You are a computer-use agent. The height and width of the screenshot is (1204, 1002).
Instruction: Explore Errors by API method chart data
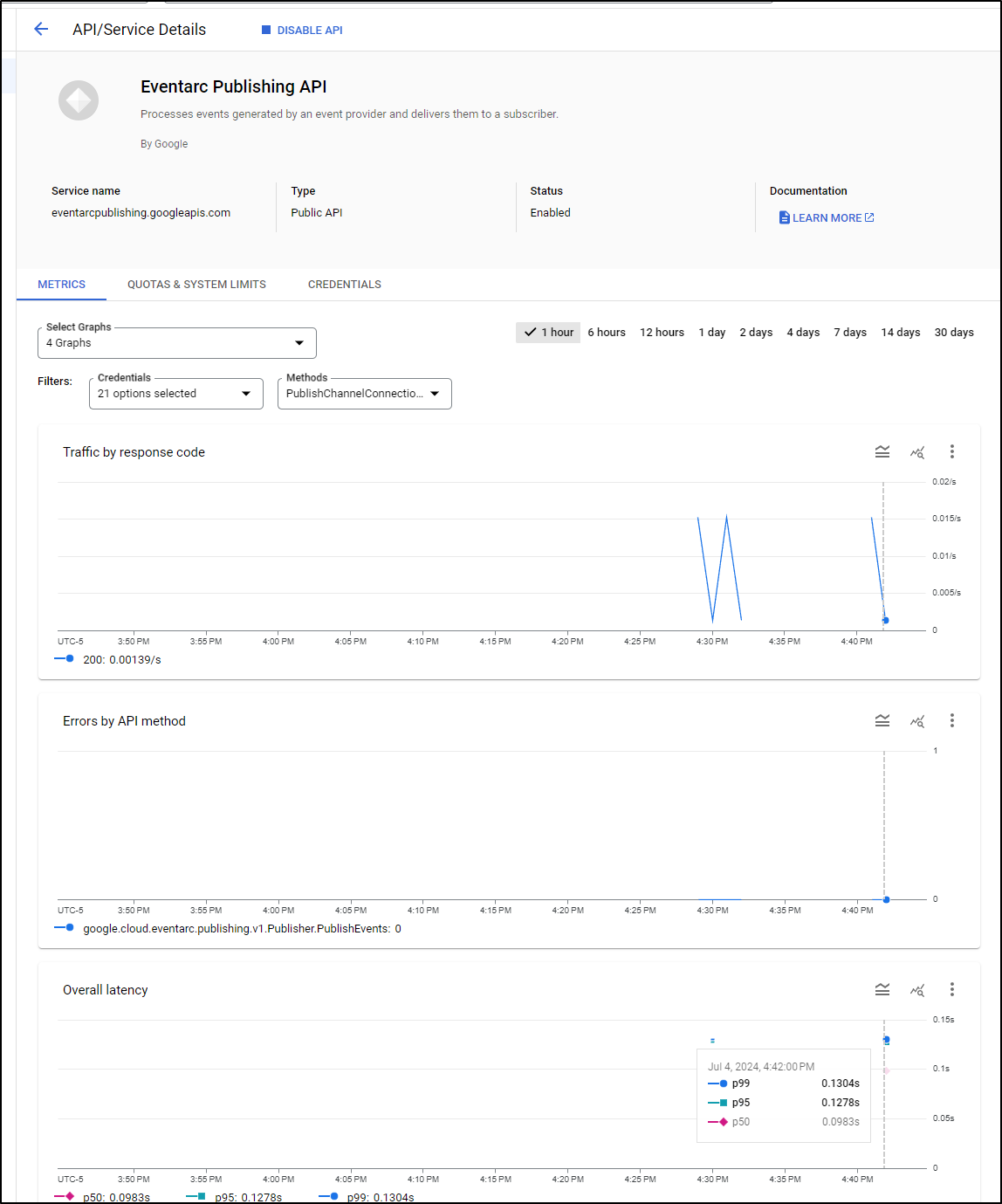917,720
